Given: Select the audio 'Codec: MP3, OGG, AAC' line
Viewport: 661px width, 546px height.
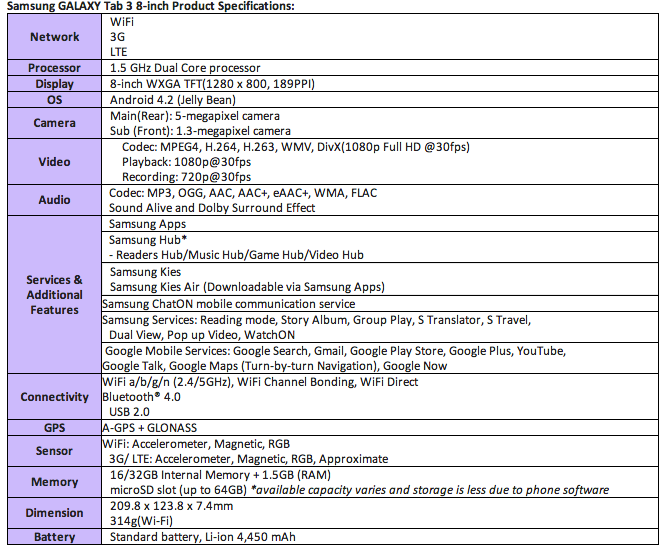Looking at the screenshot, I should coord(243,193).
